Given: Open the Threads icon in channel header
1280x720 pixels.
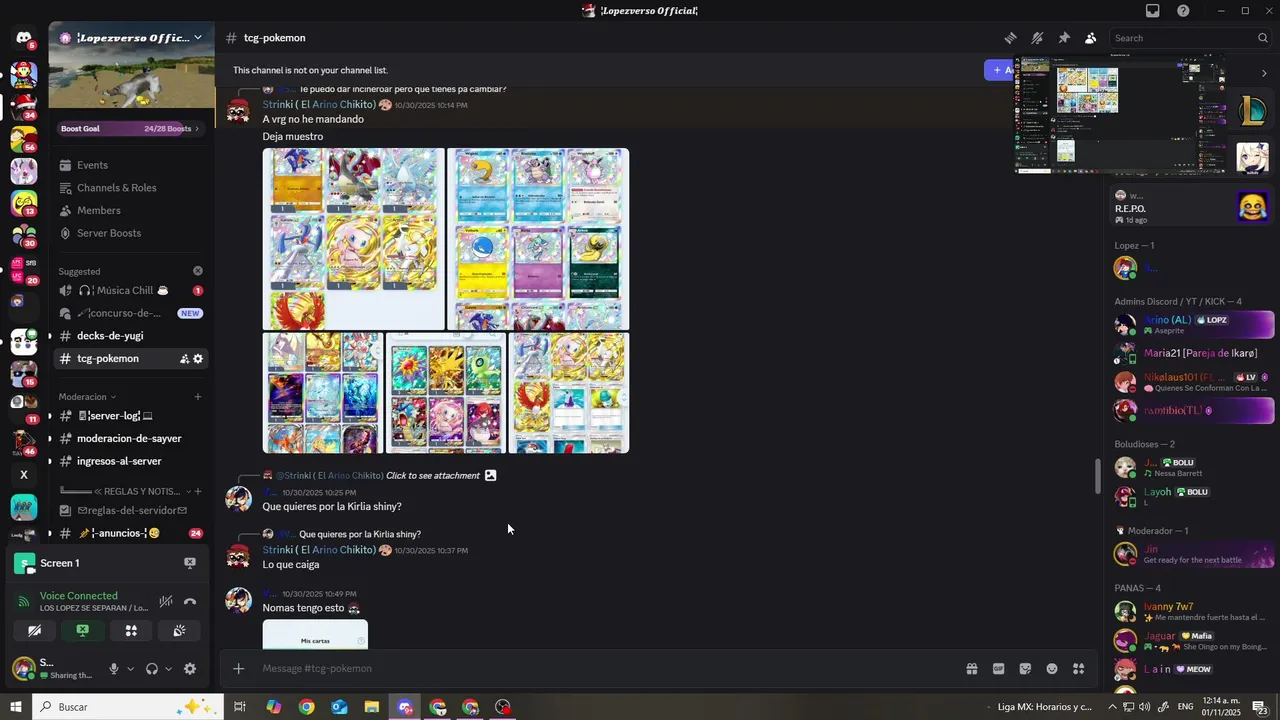Looking at the screenshot, I should 1010,38.
